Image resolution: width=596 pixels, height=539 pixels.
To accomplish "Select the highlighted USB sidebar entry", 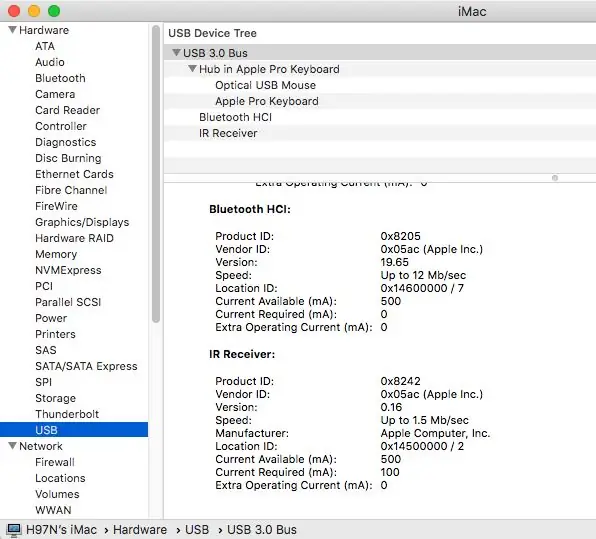I will click(x=74, y=430).
